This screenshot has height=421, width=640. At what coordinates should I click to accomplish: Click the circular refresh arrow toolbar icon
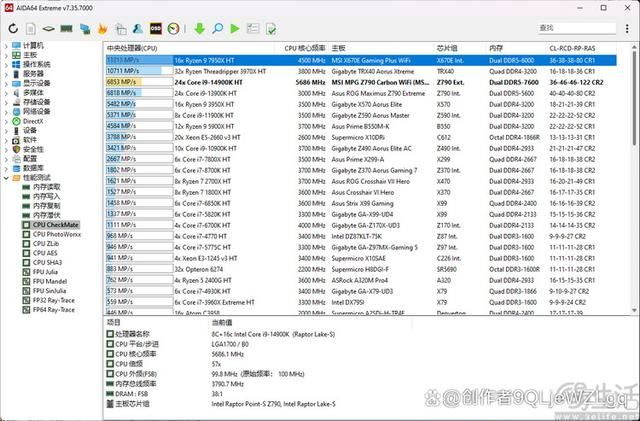(x=13, y=29)
